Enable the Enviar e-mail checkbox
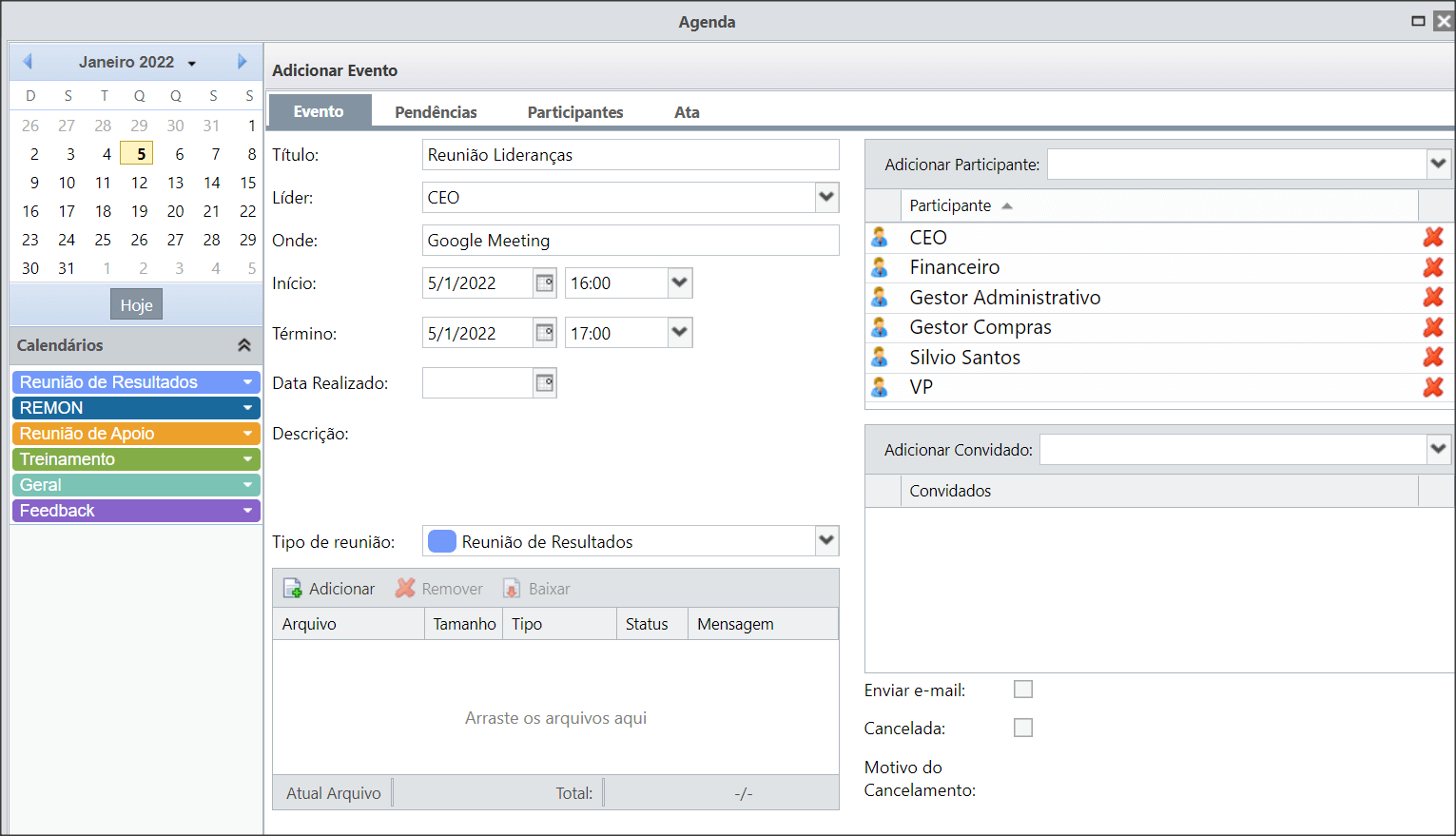Image resolution: width=1456 pixels, height=836 pixels. coord(1023,690)
